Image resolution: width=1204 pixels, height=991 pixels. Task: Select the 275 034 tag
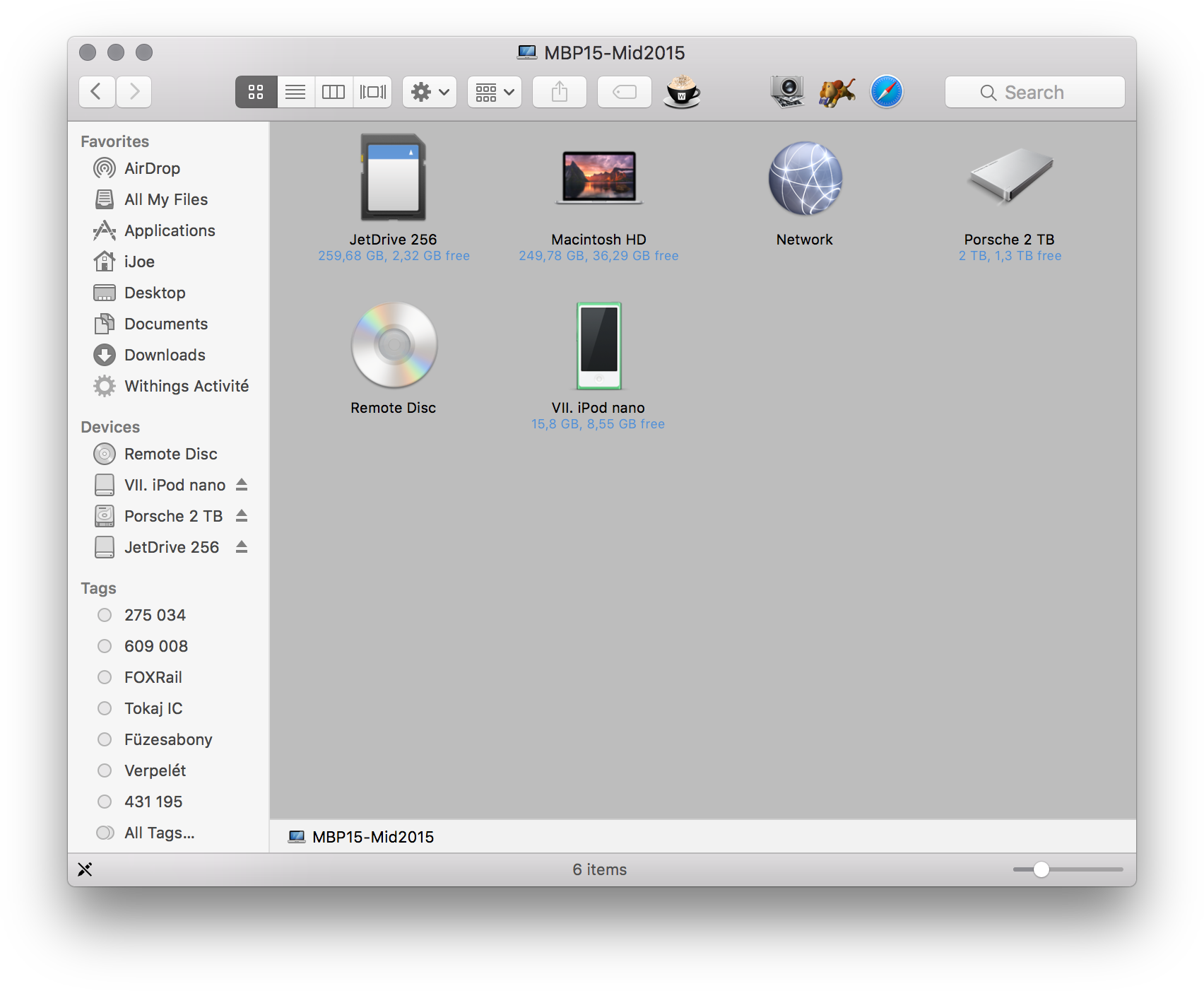[x=167, y=615]
